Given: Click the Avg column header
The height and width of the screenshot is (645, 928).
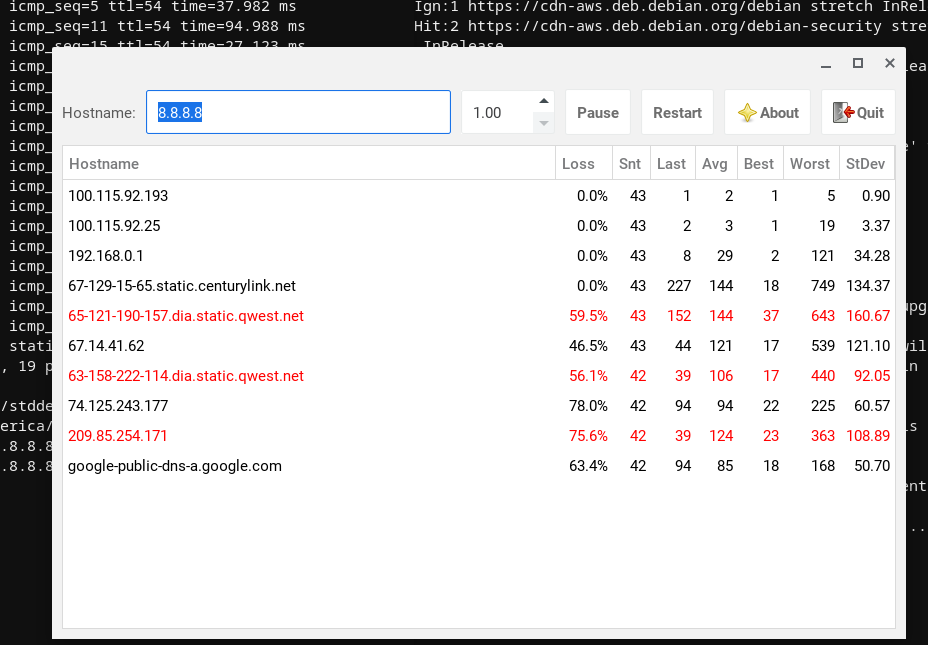Looking at the screenshot, I should pos(715,163).
